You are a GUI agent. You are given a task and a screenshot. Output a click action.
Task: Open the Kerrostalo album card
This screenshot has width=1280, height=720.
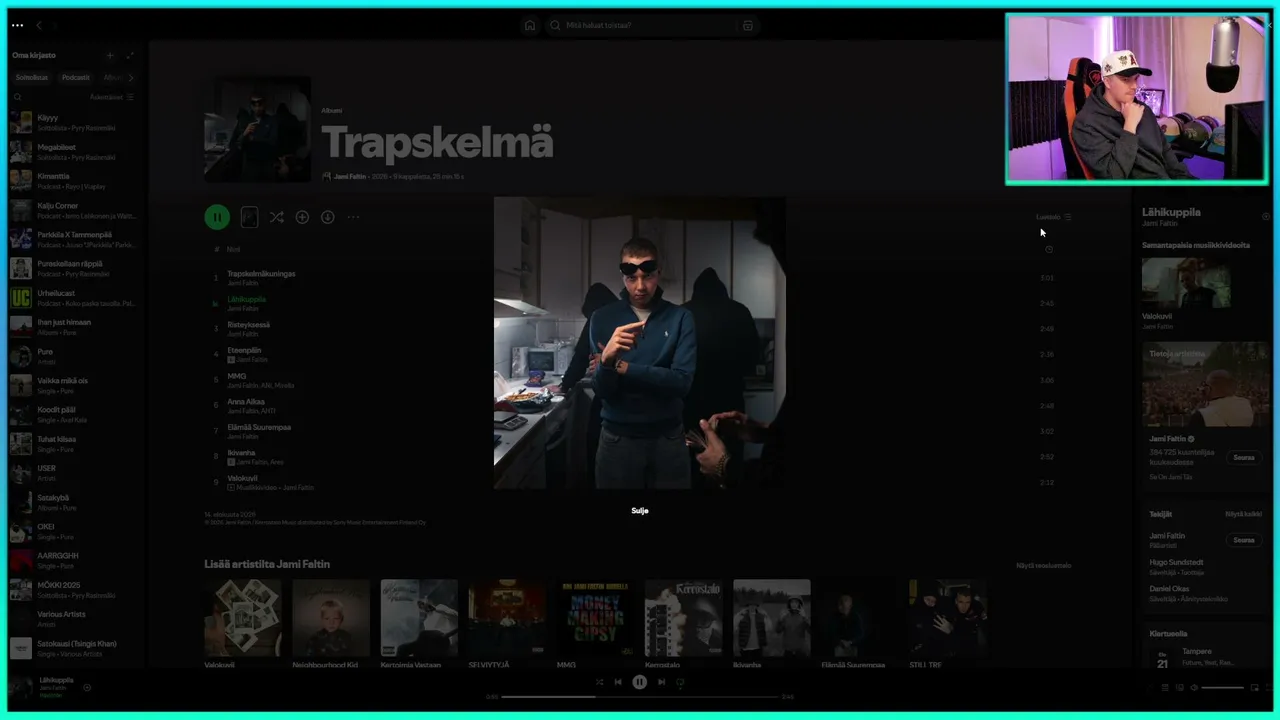[683, 624]
